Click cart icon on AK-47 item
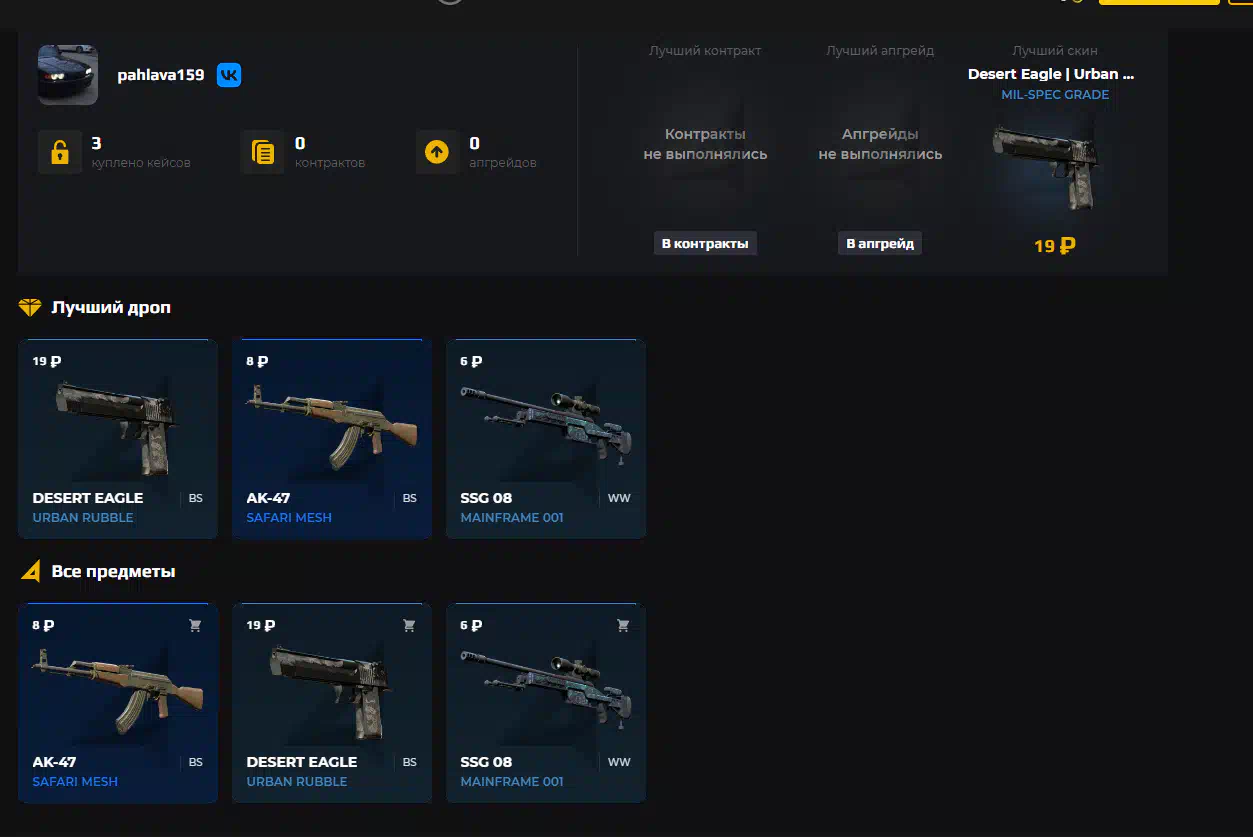 point(195,625)
